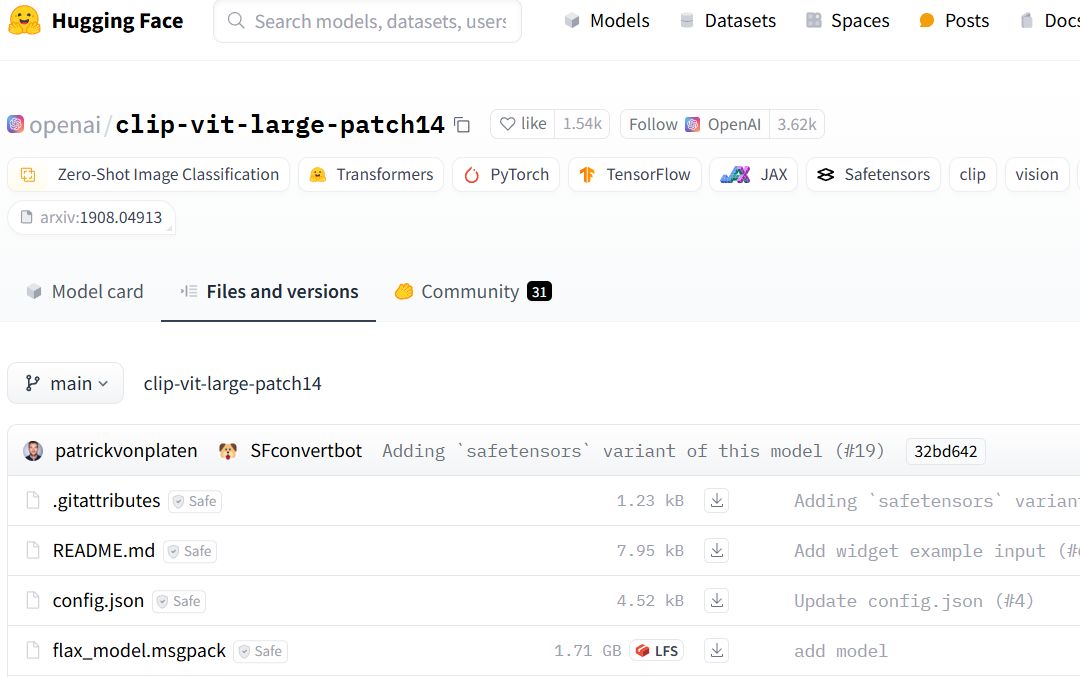
Task: Open the openai organization link
Action: point(65,125)
